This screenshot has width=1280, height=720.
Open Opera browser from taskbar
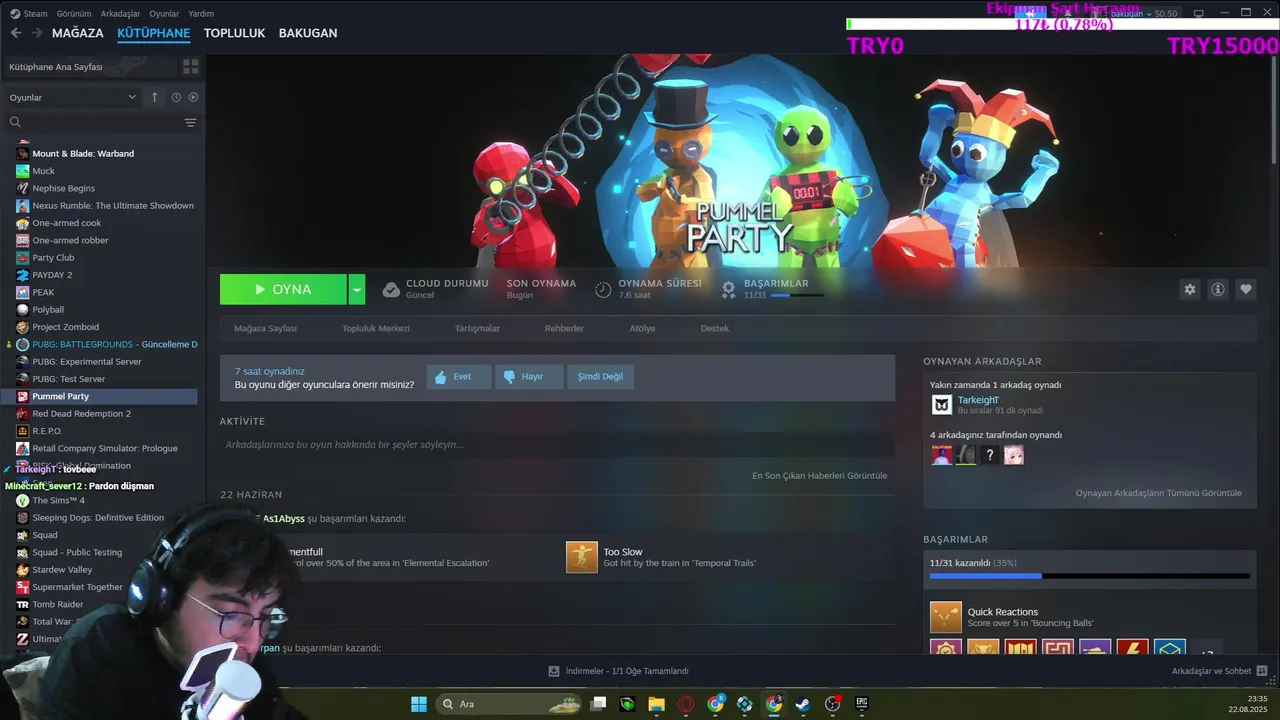pos(686,704)
